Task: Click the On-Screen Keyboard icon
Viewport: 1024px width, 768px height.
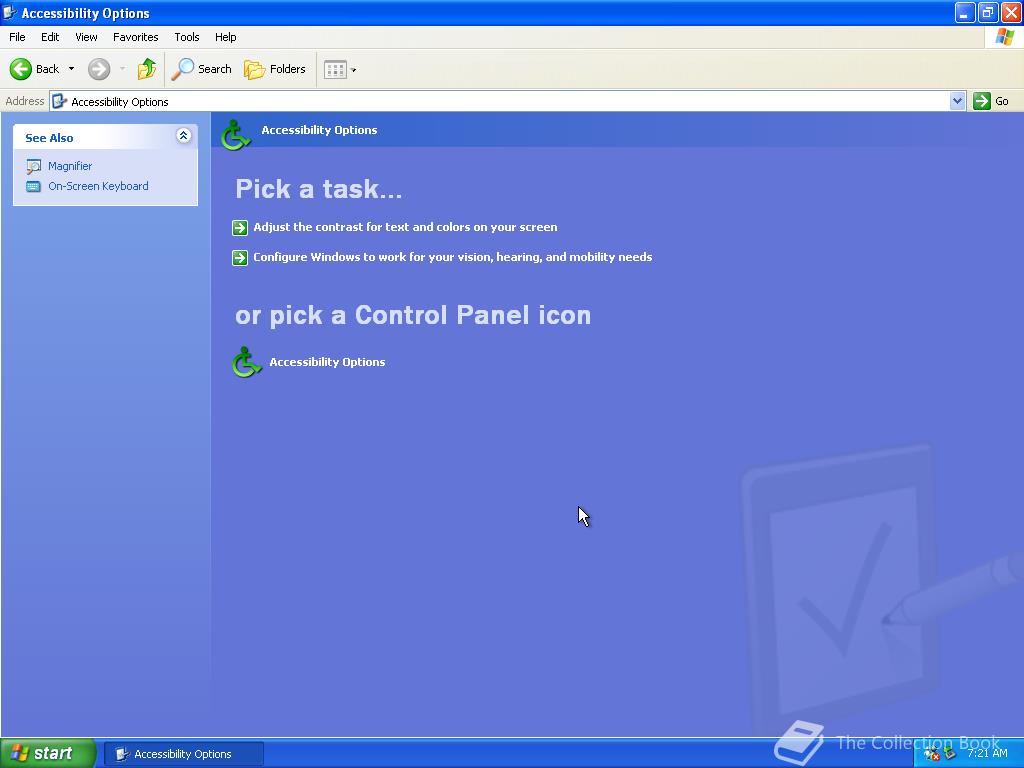Action: 33,187
